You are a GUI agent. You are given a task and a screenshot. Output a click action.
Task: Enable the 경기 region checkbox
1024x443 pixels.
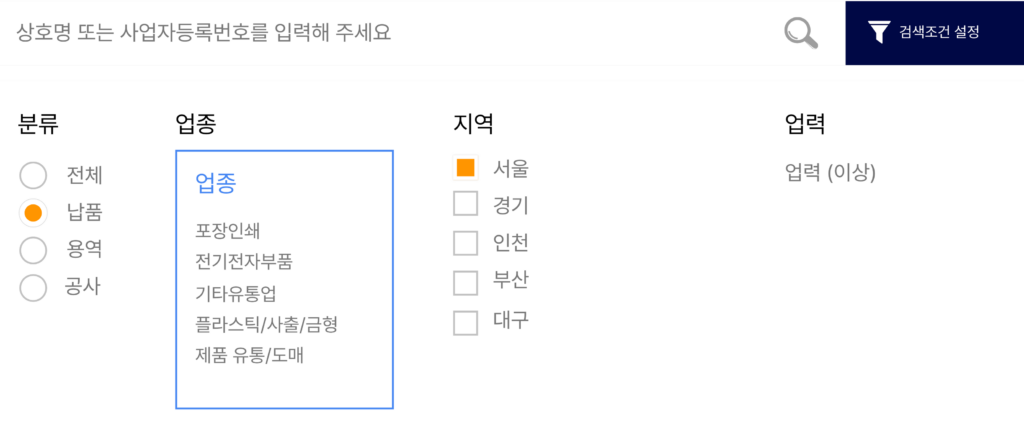pos(465,205)
